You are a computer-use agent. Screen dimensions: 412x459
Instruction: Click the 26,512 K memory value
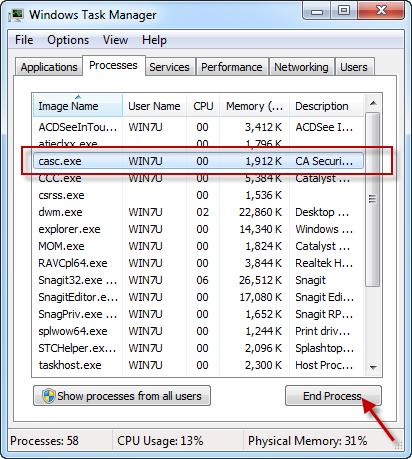(260, 280)
